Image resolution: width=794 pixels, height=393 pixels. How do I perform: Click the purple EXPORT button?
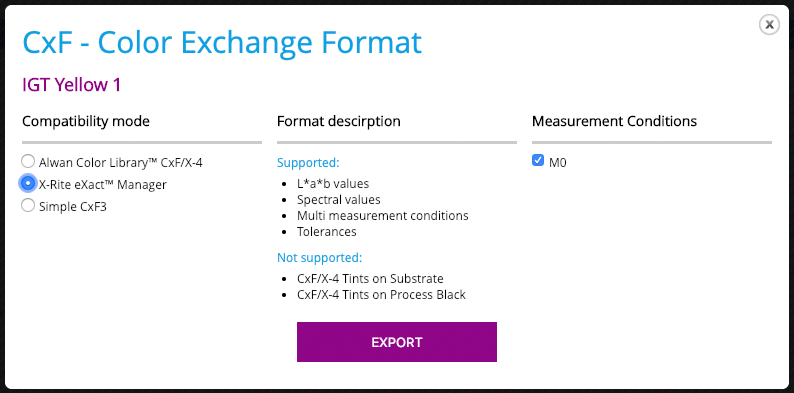tap(396, 342)
